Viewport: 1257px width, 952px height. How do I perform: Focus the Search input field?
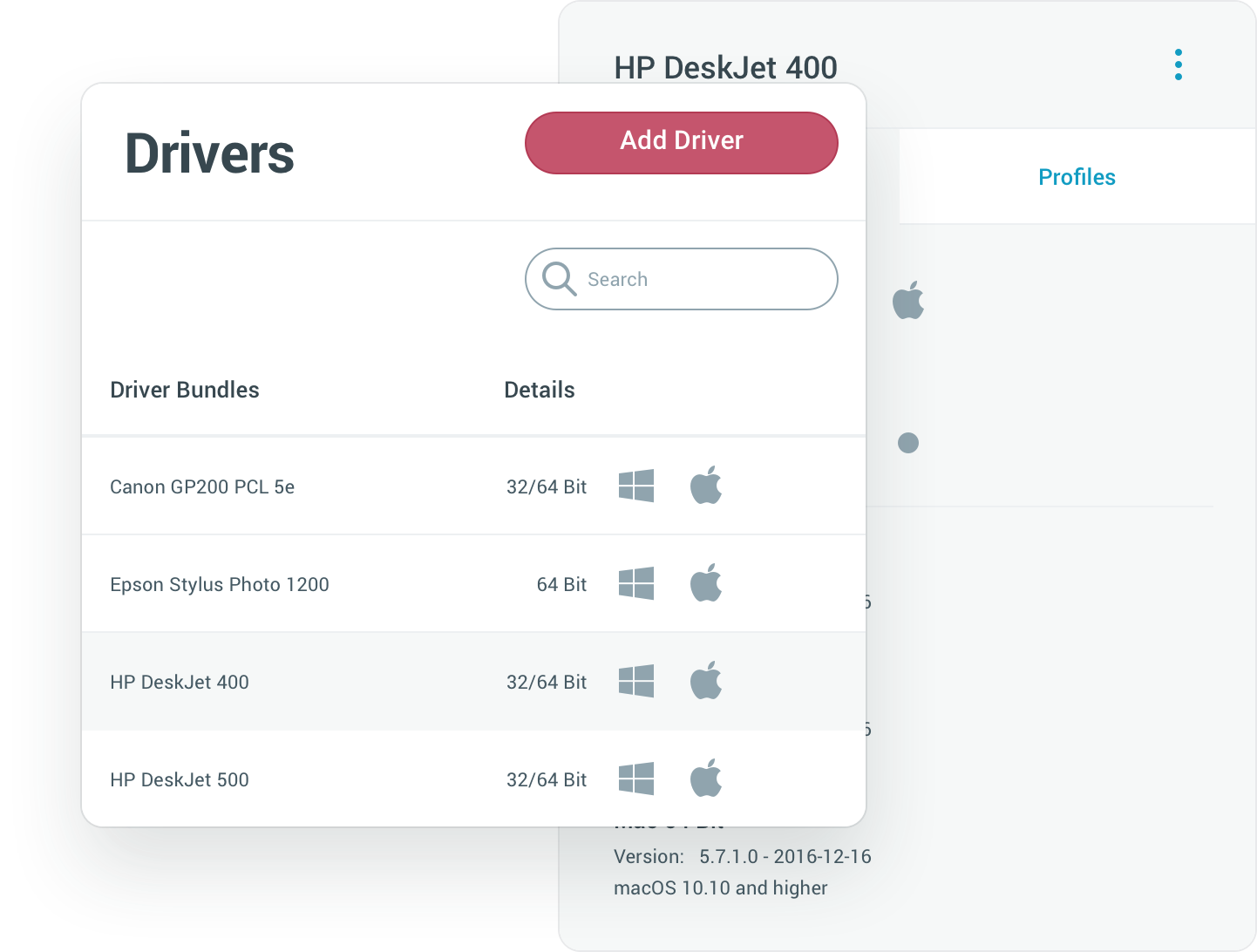681,279
